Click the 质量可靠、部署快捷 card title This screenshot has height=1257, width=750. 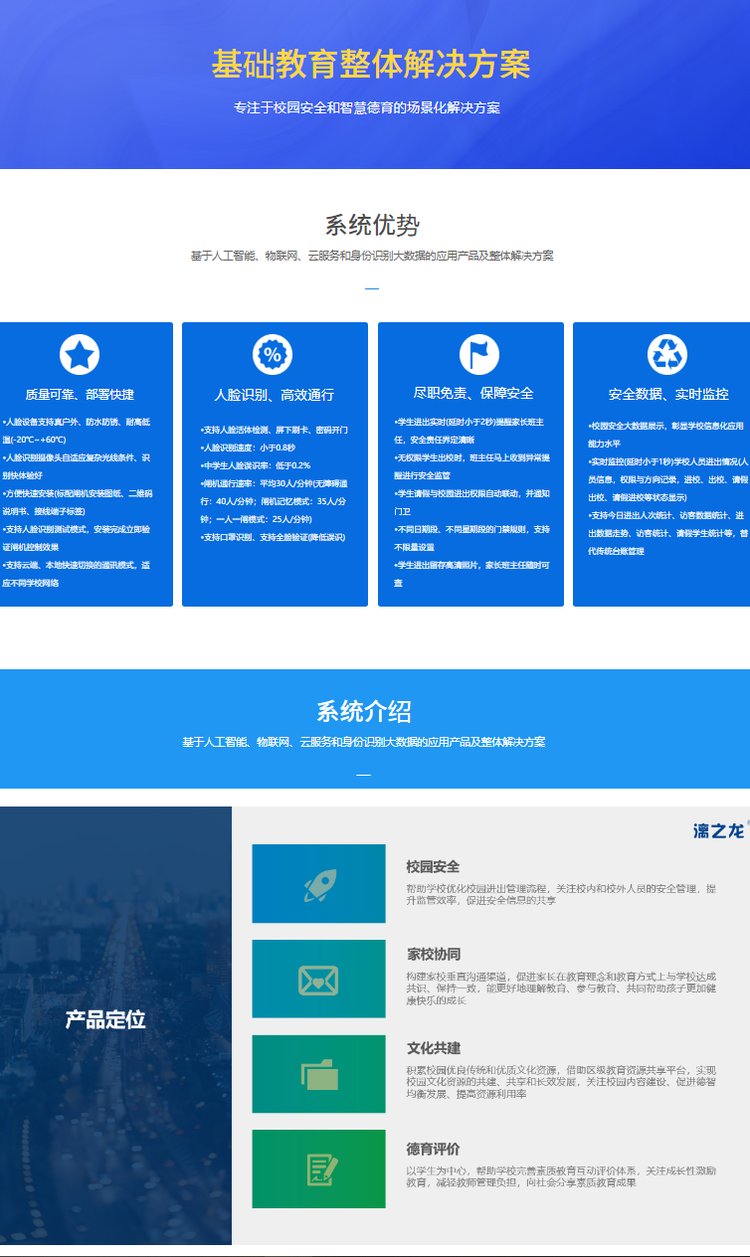pyautogui.click(x=80, y=394)
